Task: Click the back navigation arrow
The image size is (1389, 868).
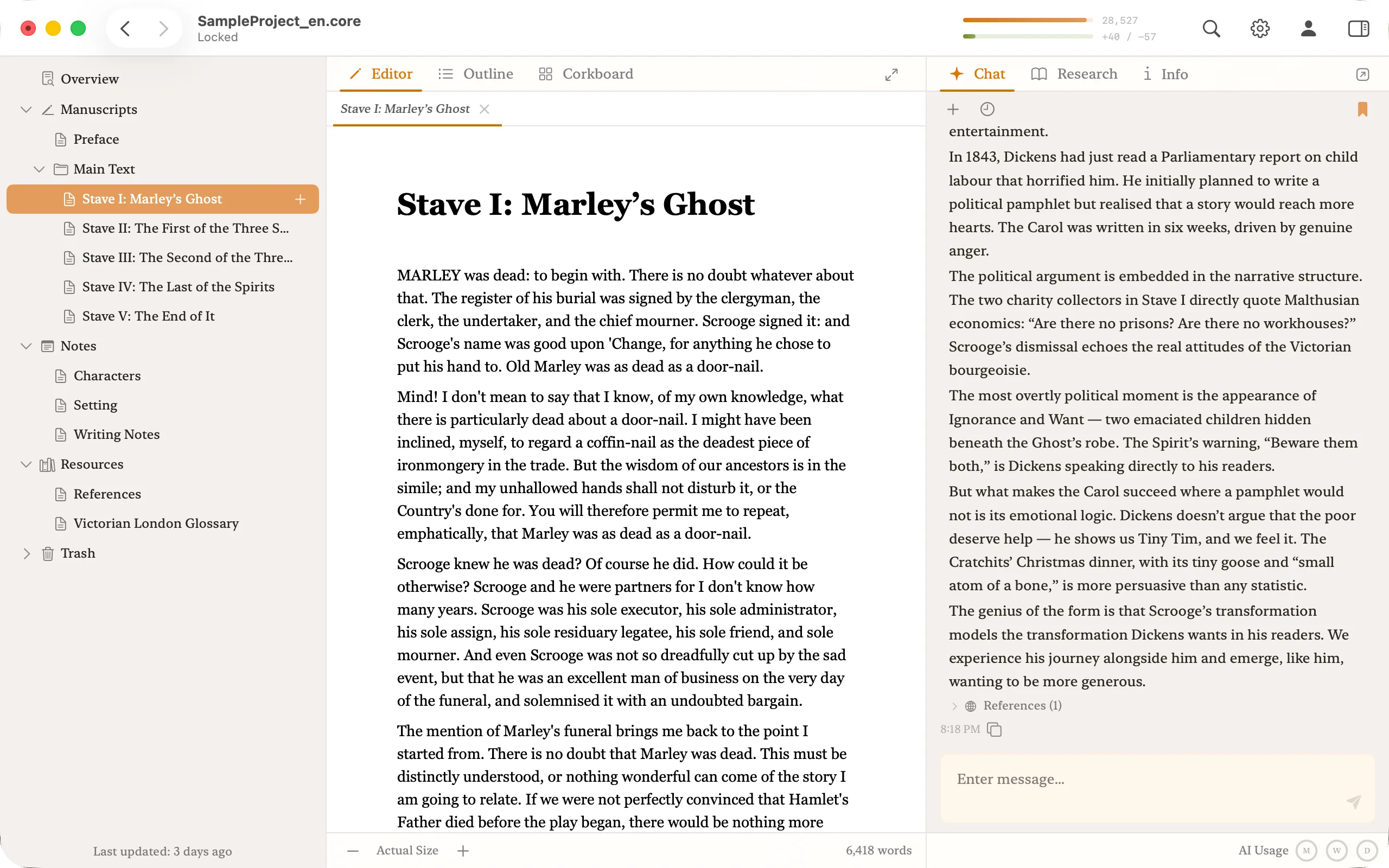Action: pyautogui.click(x=125, y=28)
